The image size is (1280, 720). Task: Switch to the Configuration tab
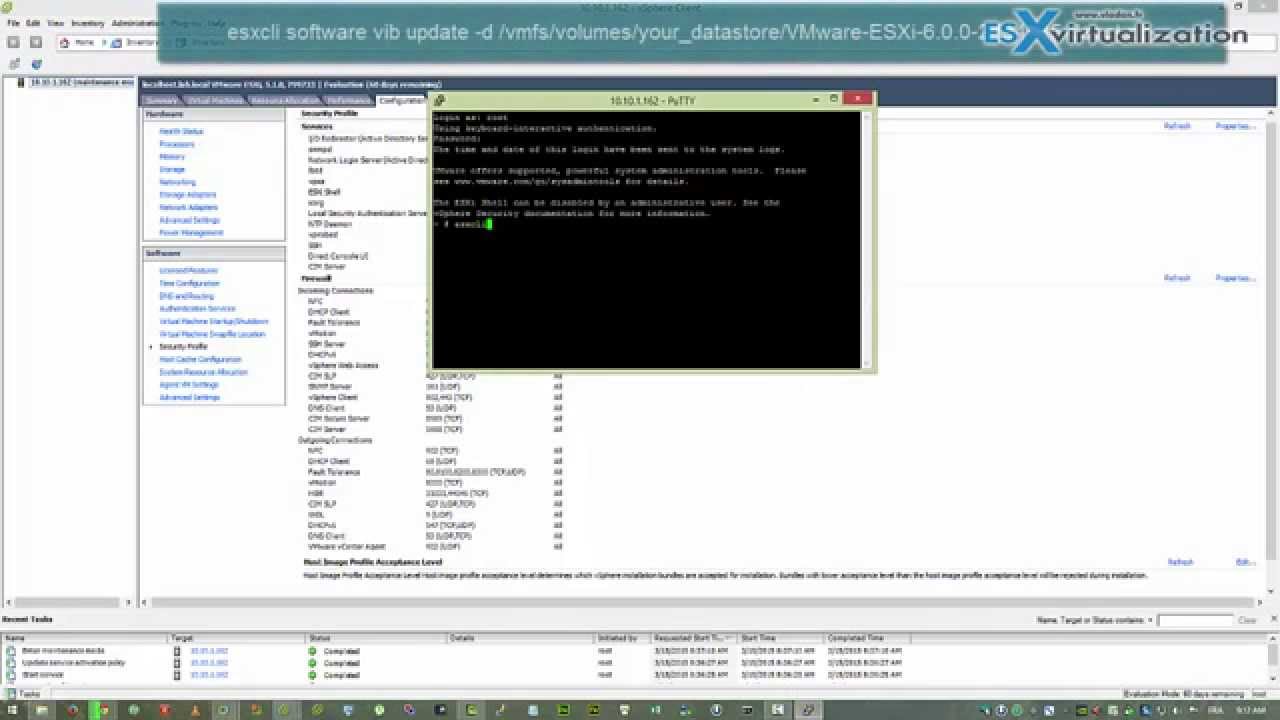401,101
